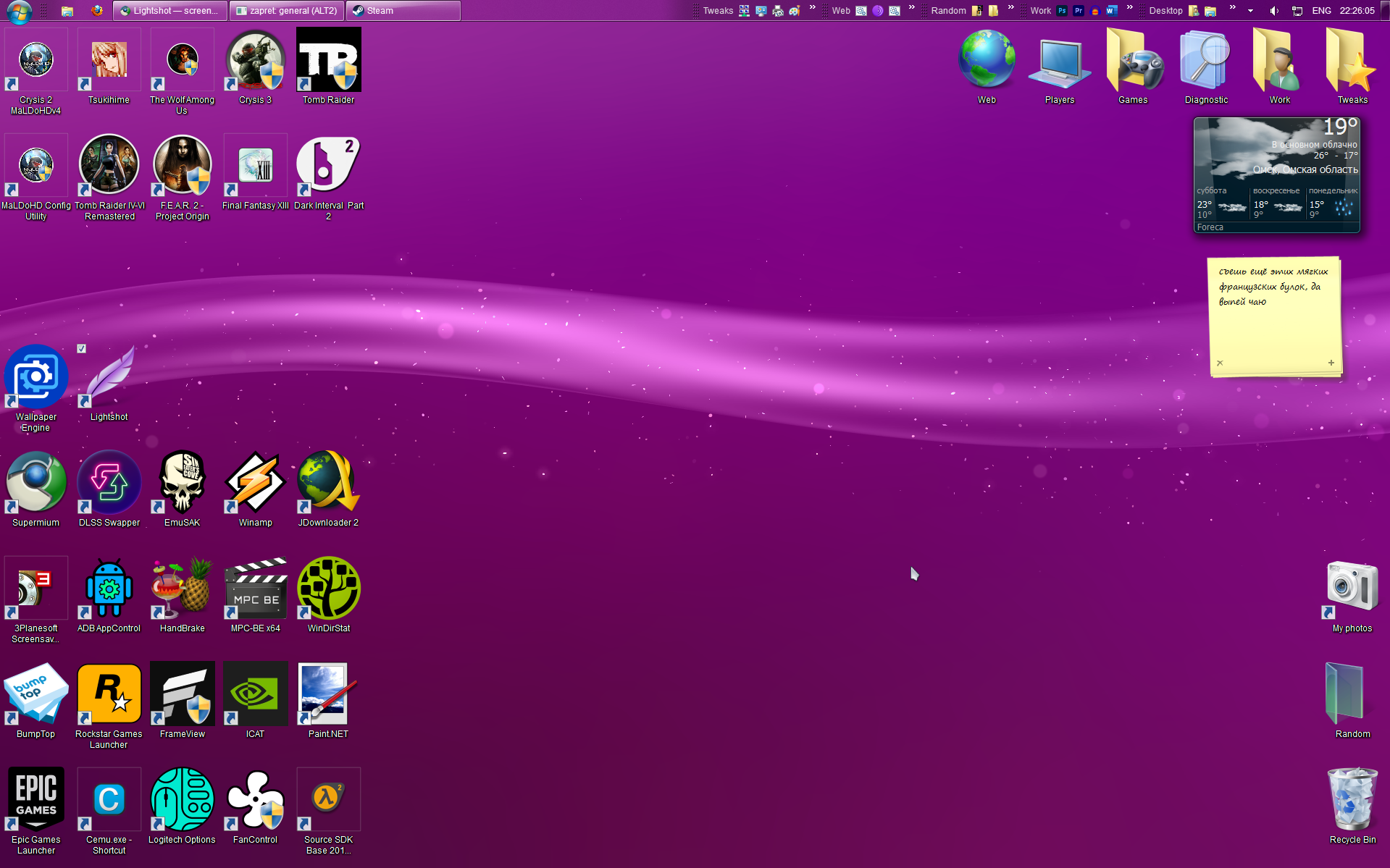Uncheck the Lightshot icon selection checkbox
This screenshot has width=1390, height=868.
coord(82,349)
